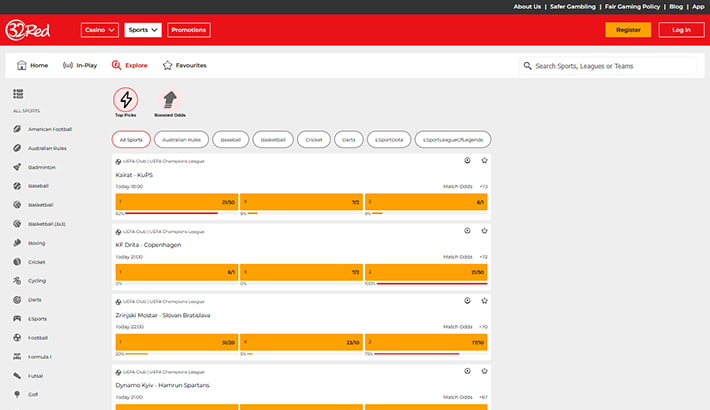Select Golf in the sidebar
This screenshot has width=710, height=410.
[25, 395]
